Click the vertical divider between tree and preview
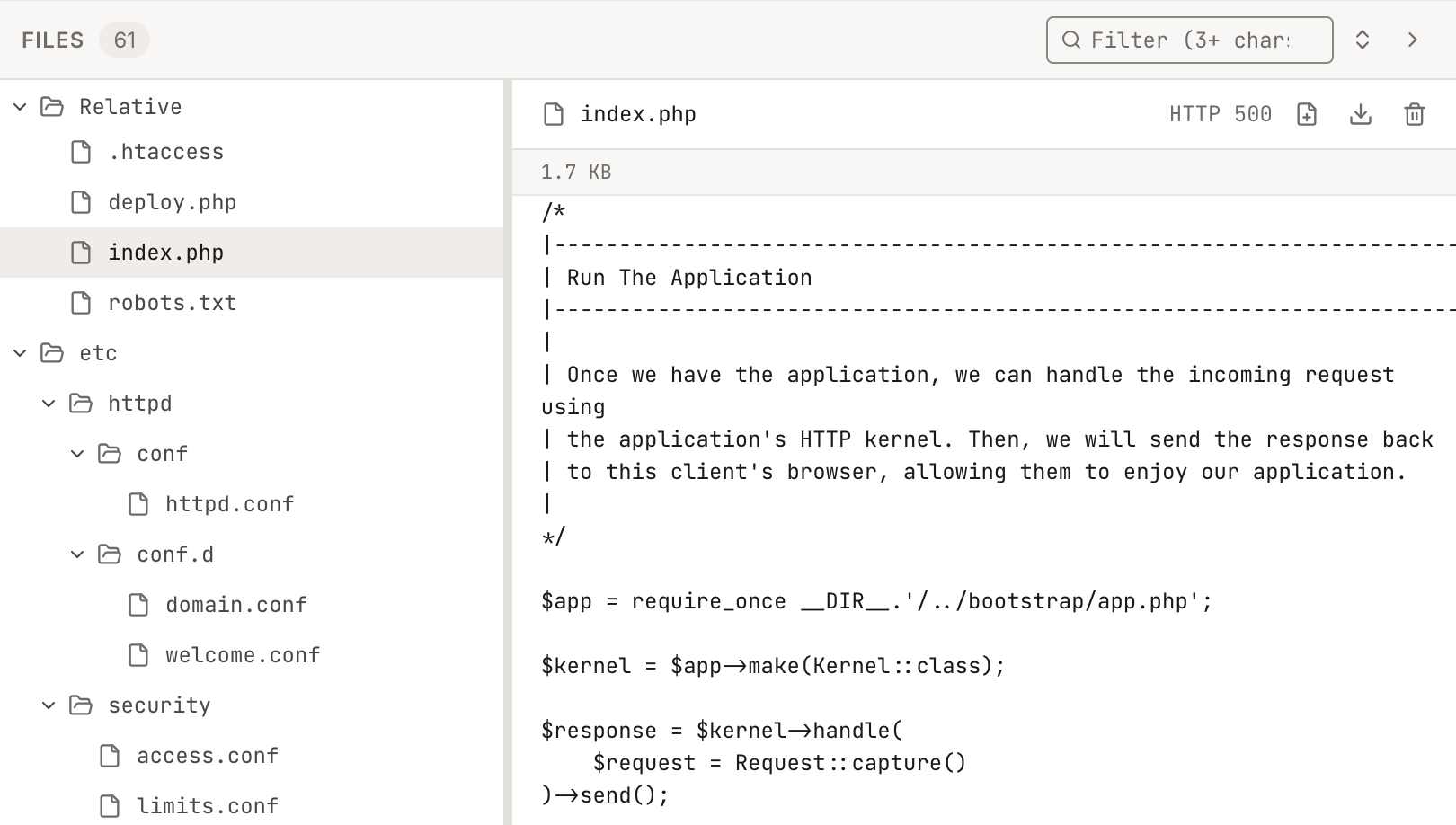Screen dimensions: 1456x825 [508, 452]
